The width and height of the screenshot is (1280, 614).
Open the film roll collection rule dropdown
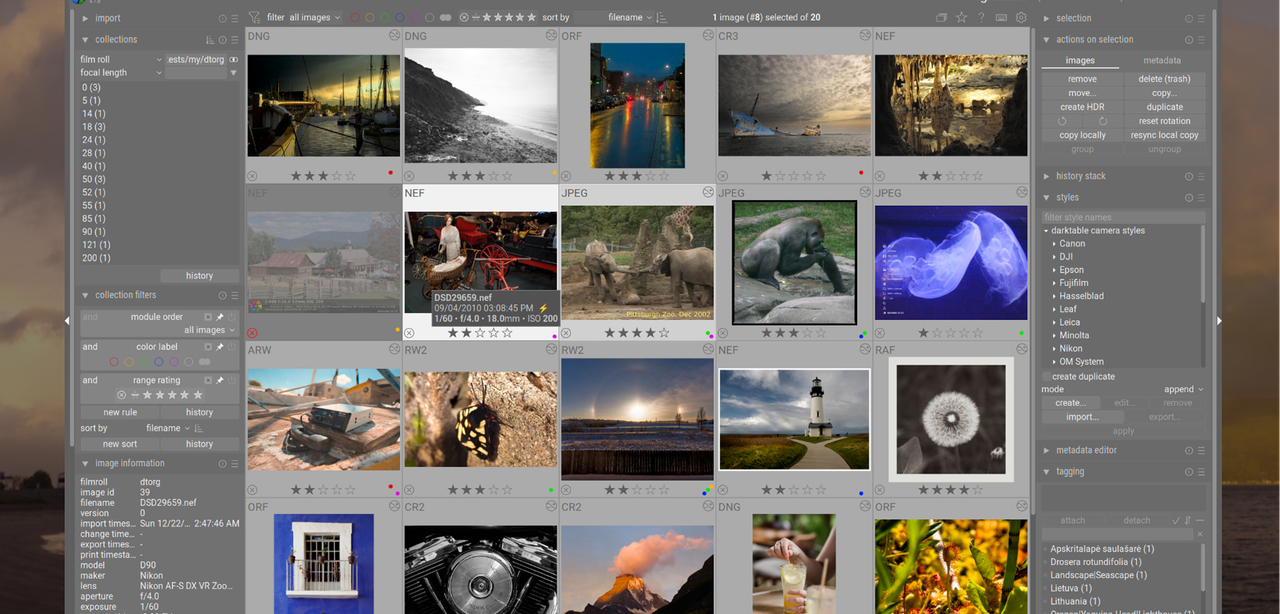[x=120, y=59]
